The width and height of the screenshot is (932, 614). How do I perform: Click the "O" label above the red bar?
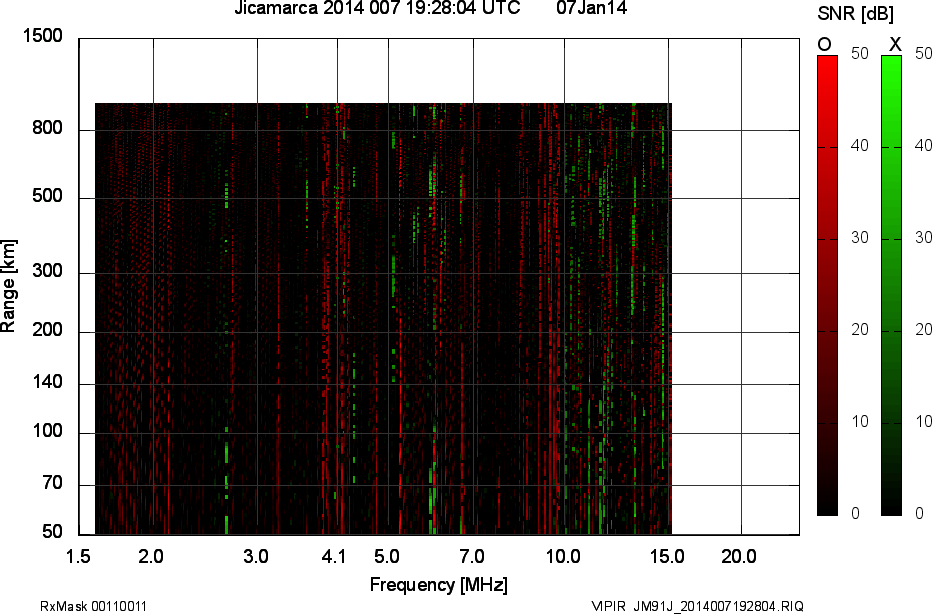(824, 44)
